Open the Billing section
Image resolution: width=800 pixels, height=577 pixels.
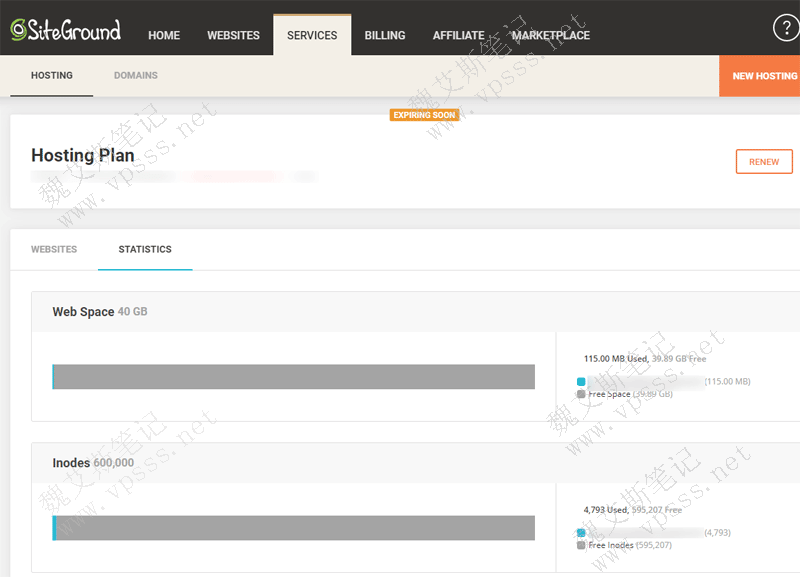tap(385, 35)
